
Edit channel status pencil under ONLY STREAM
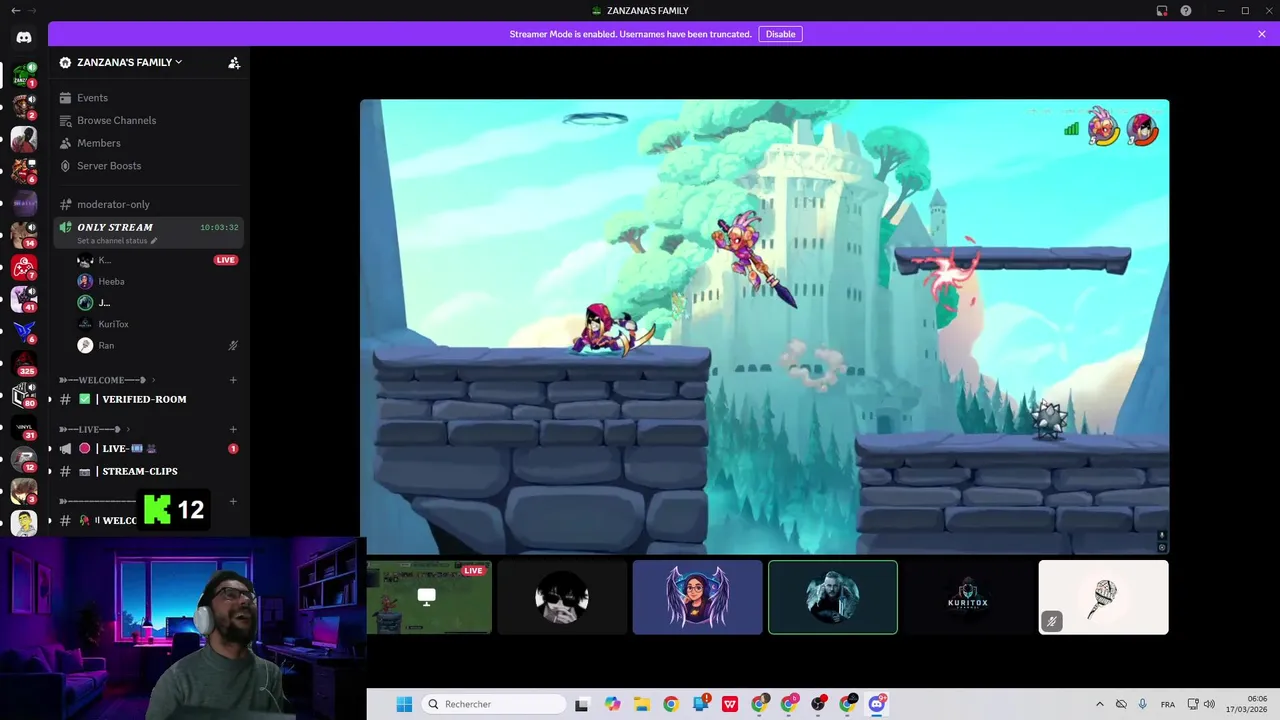pyautogui.click(x=153, y=241)
